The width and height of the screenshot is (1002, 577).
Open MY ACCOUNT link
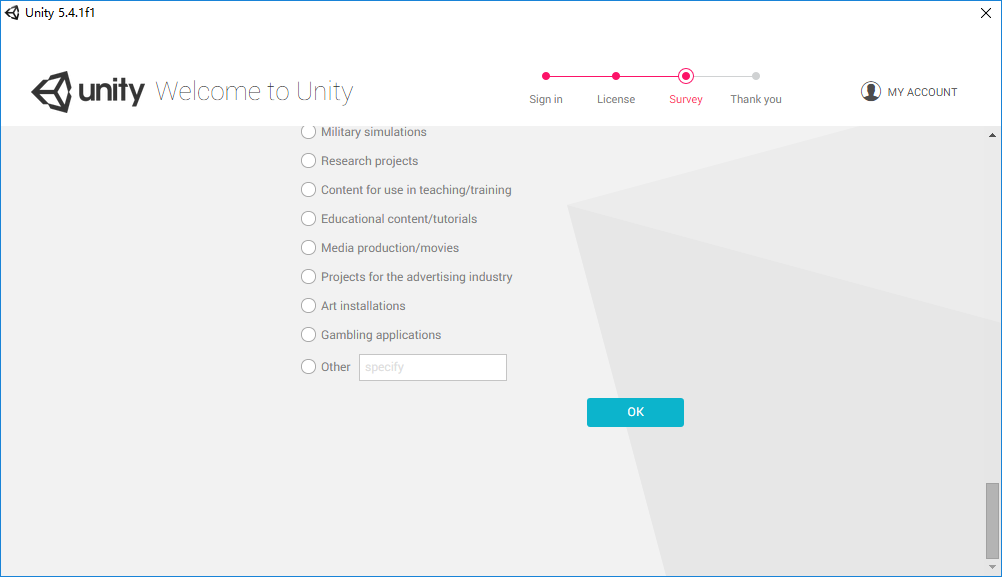click(x=922, y=92)
